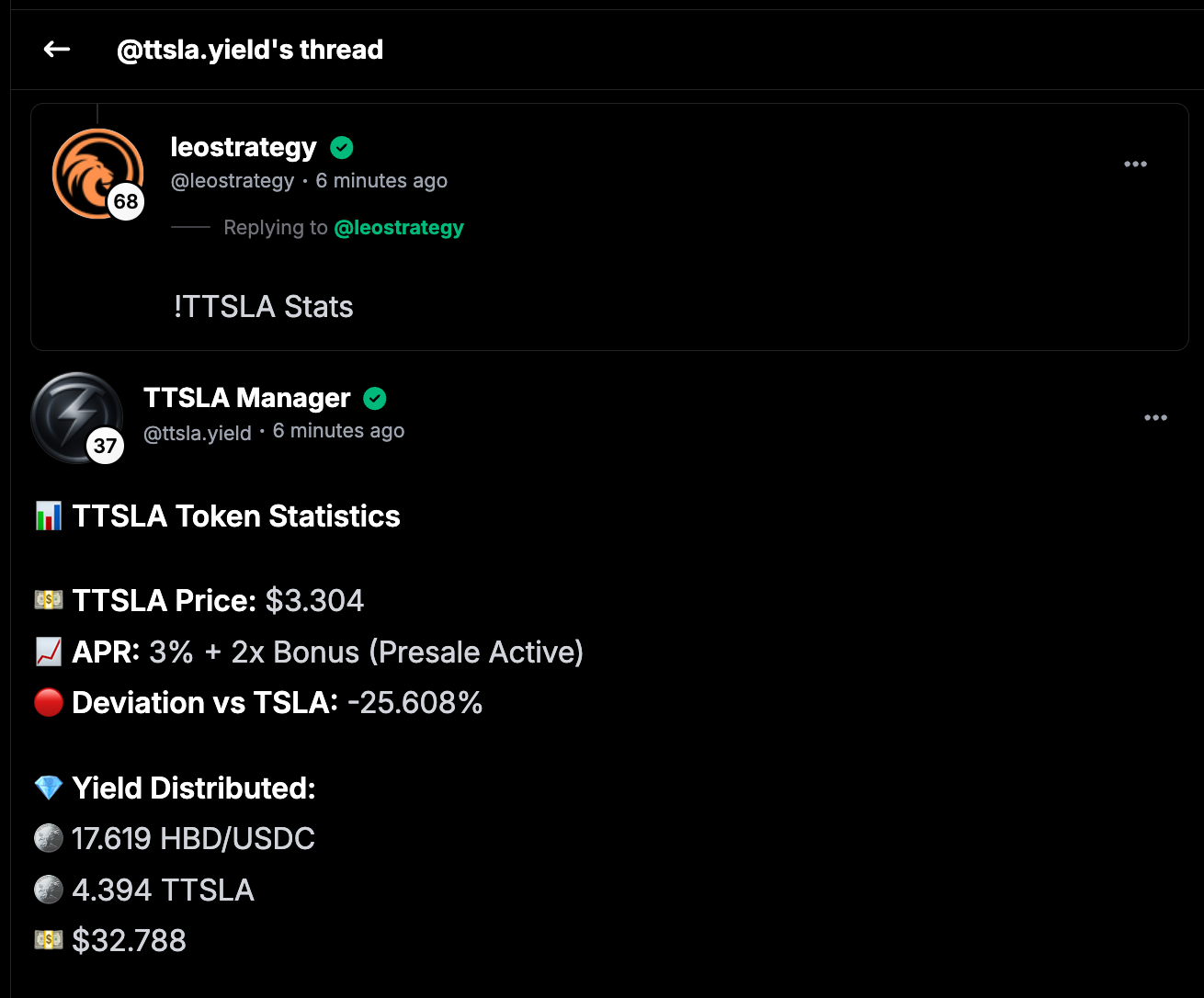Screen dimensions: 1204x998
Task: Expand the three-dot menu on TTSLA Manager's post
Action: click(x=1155, y=418)
